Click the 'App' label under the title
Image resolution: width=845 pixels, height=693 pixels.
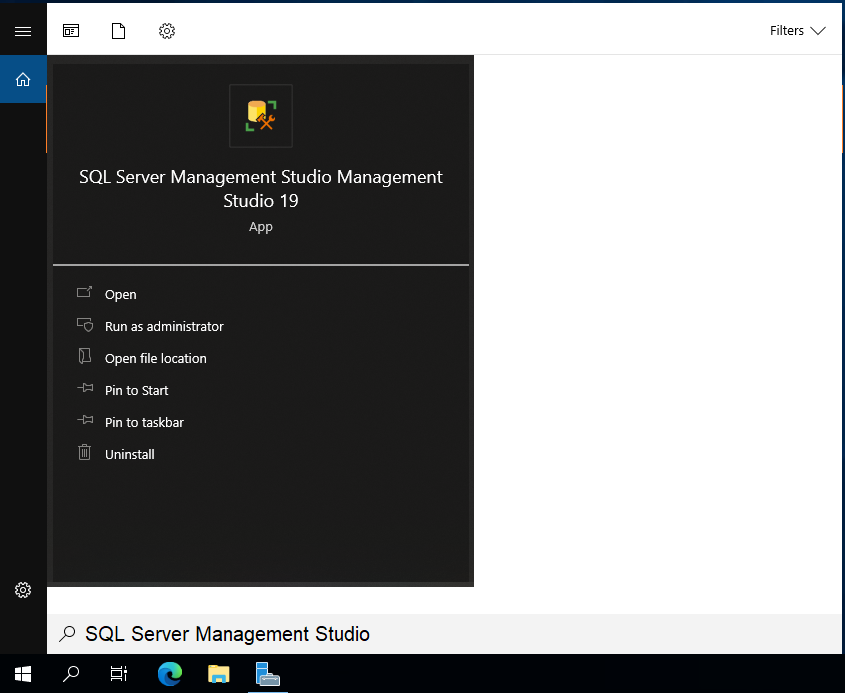click(261, 227)
